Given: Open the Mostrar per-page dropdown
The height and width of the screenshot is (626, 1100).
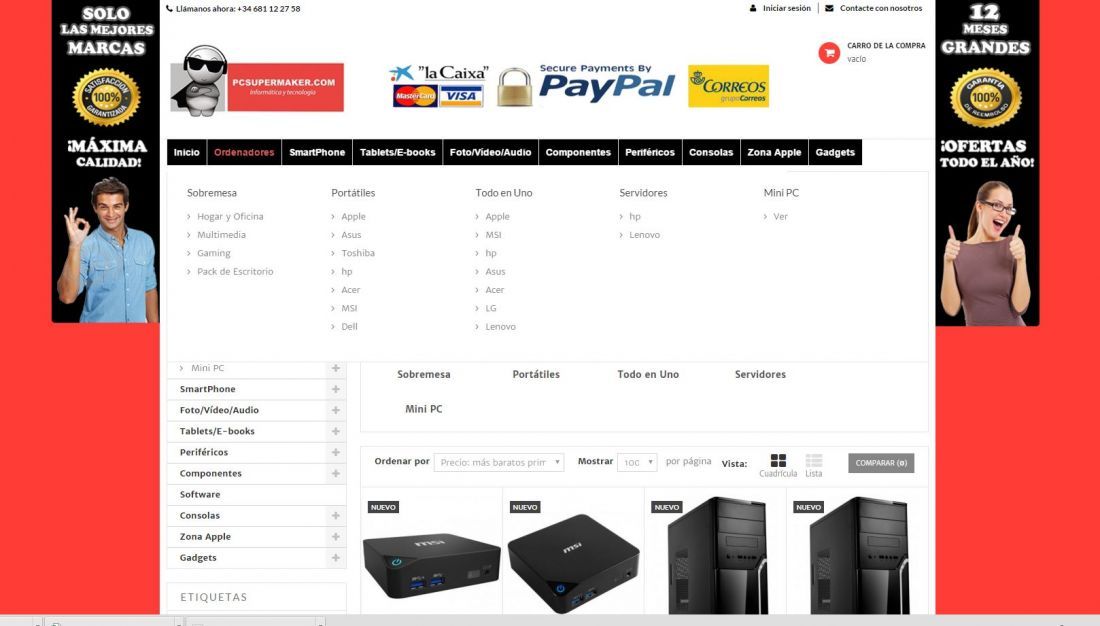Looking at the screenshot, I should [x=637, y=462].
